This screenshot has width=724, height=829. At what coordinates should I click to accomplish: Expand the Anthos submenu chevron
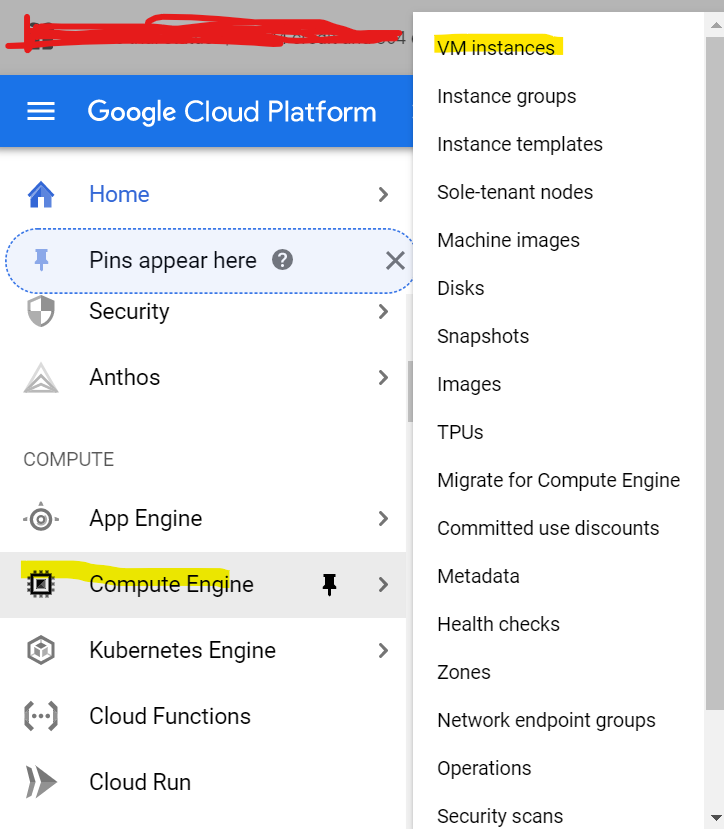pos(383,377)
